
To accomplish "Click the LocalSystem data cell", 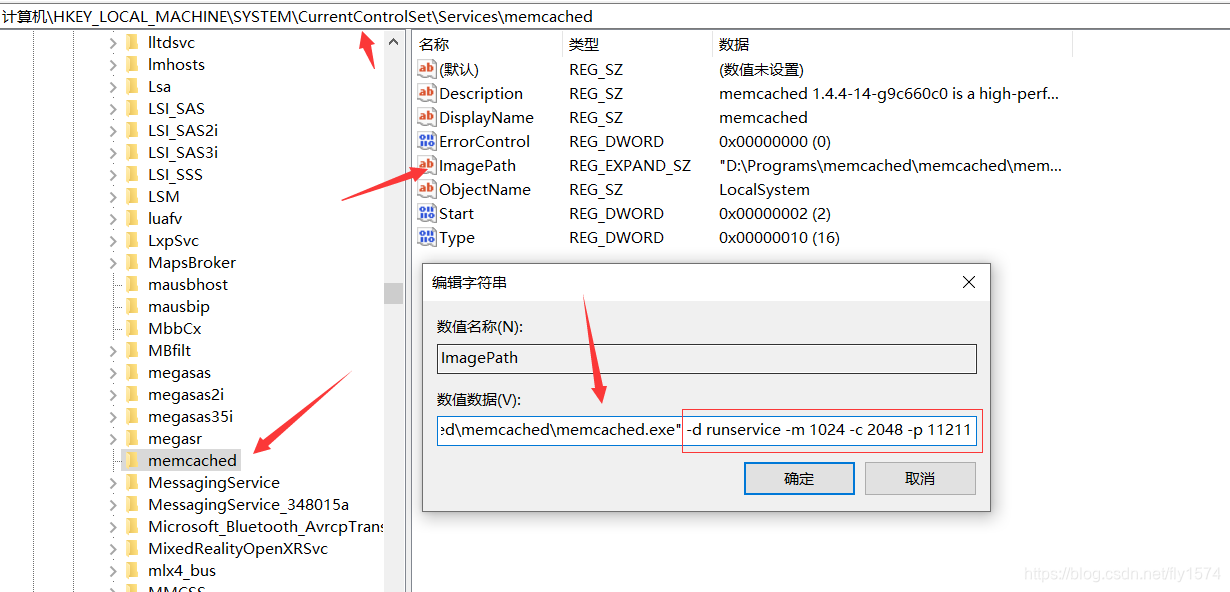I will [x=764, y=189].
